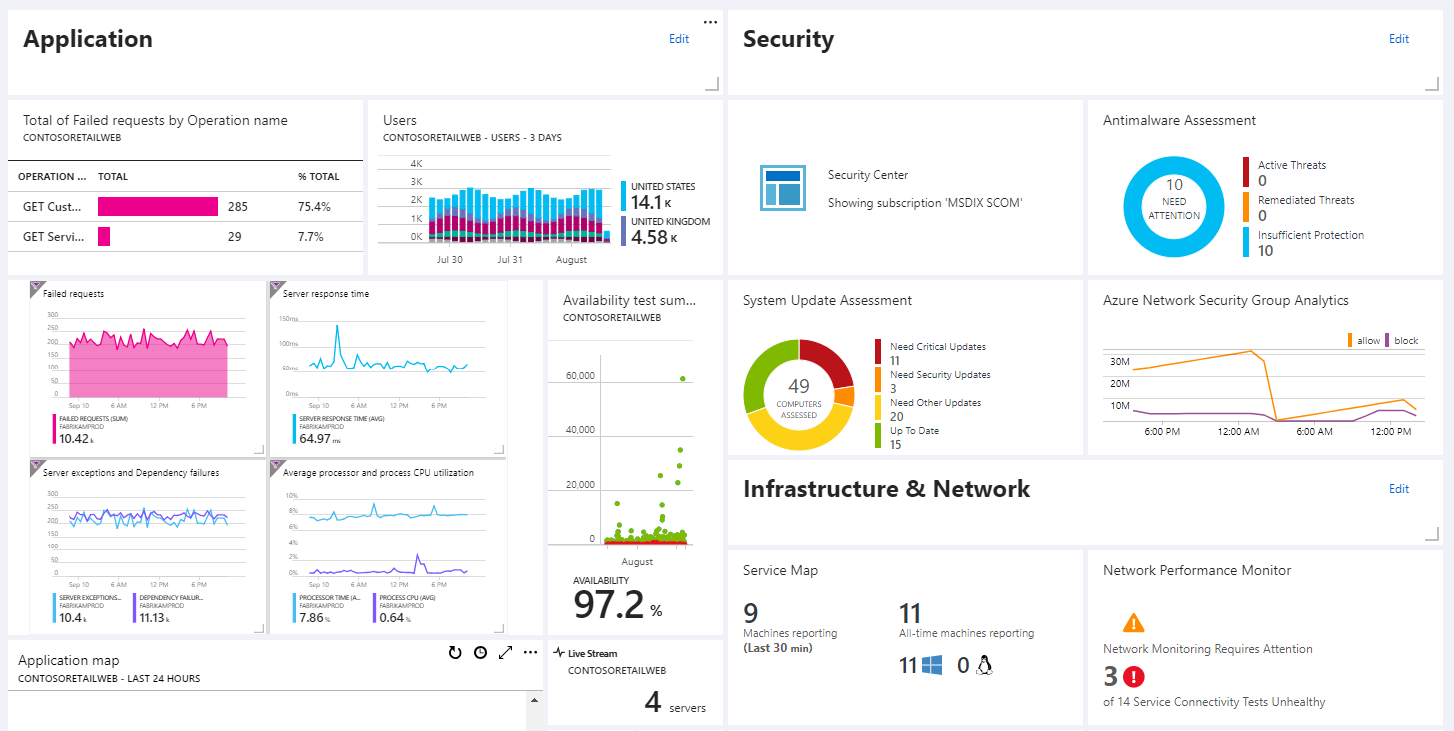Toggle the block series in NSG Analytics legend
The height and width of the screenshot is (731, 1454).
click(x=1401, y=341)
